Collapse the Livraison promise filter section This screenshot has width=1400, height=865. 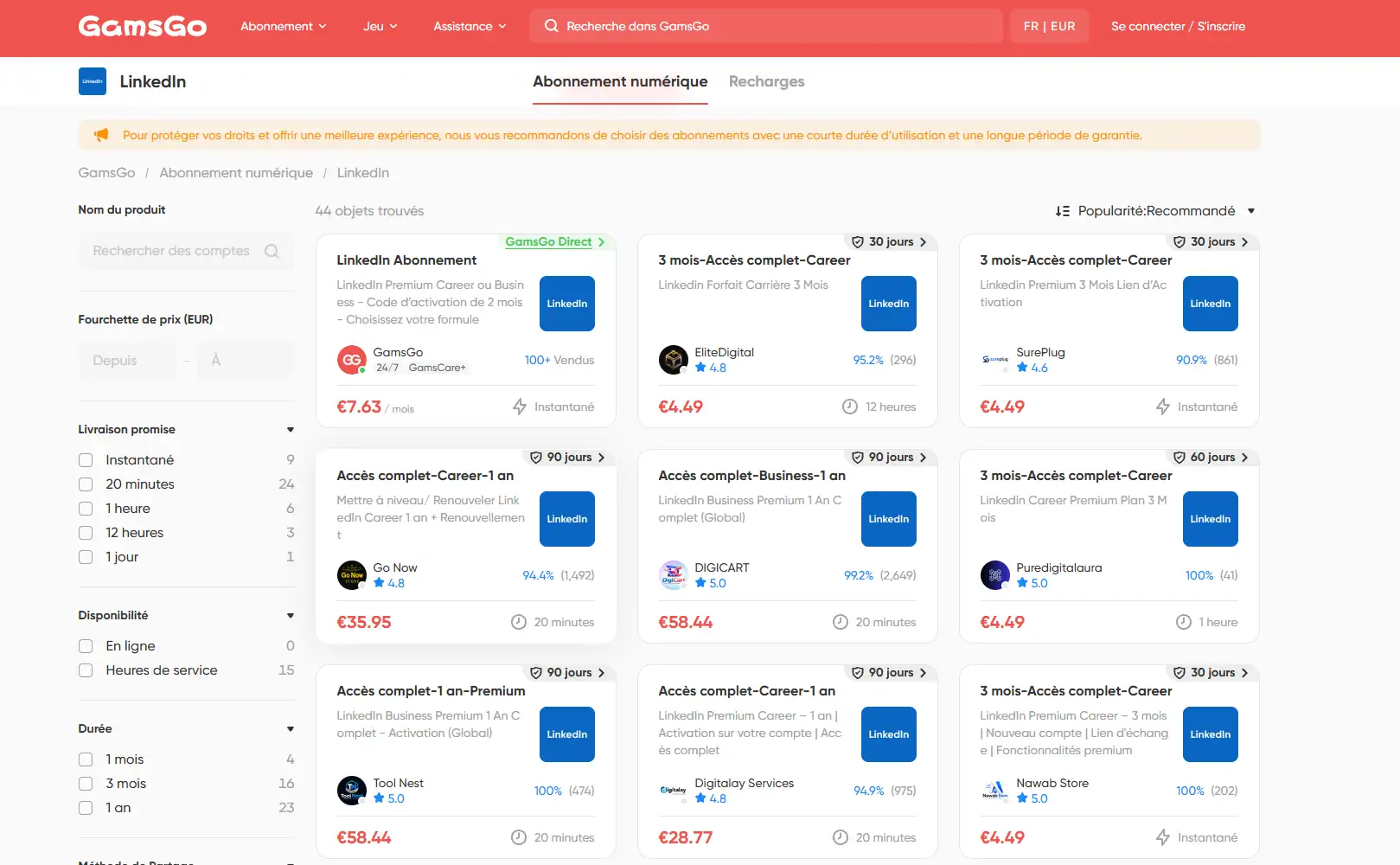[x=291, y=430]
